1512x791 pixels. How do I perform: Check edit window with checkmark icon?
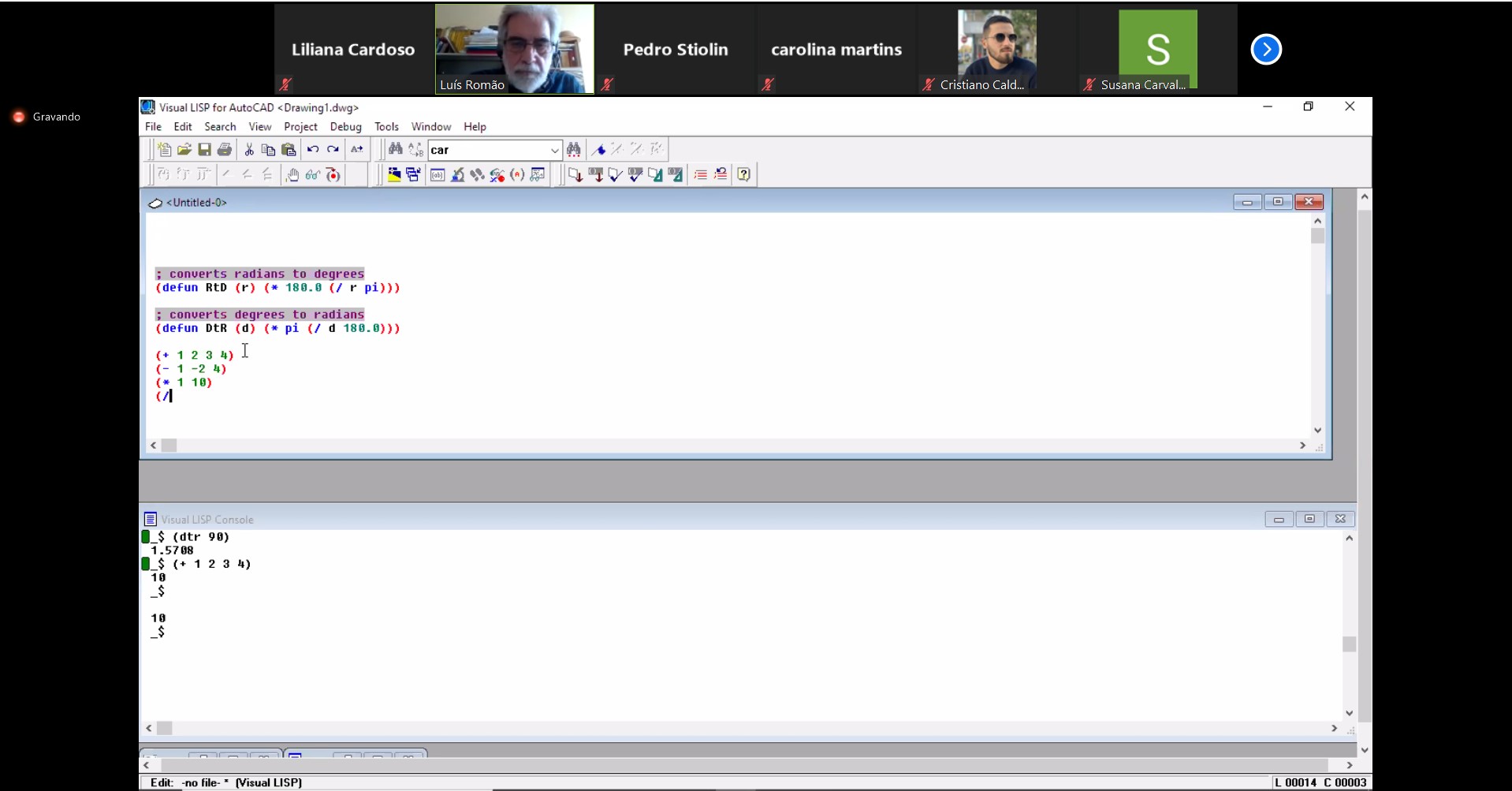pyautogui.click(x=616, y=175)
